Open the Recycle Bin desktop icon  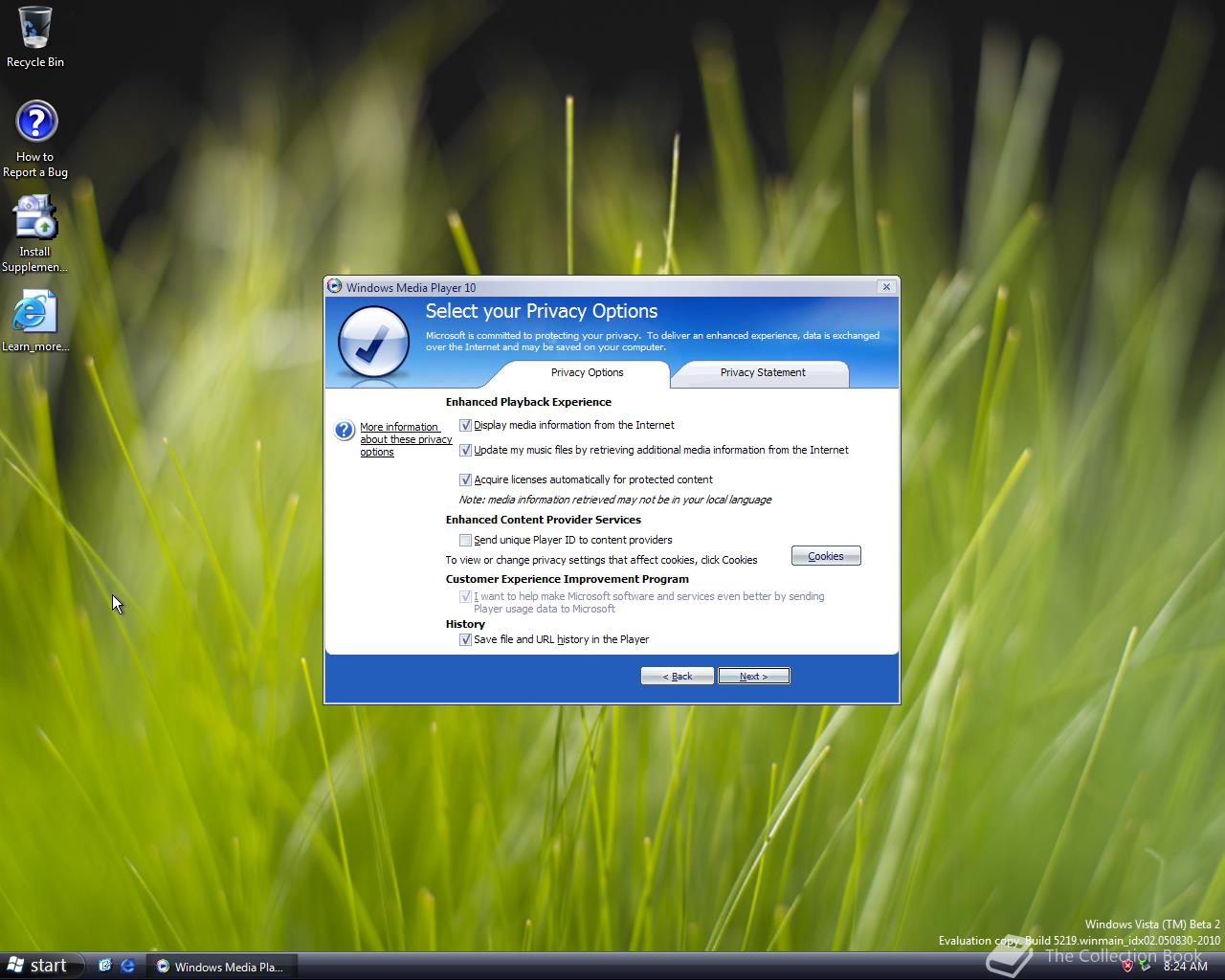pos(35,36)
